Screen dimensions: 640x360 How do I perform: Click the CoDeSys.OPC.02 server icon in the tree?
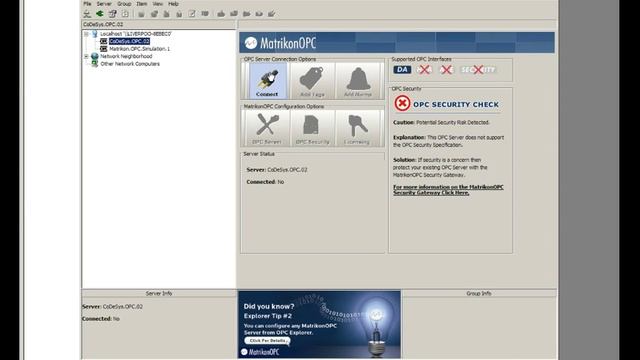[x=104, y=41]
